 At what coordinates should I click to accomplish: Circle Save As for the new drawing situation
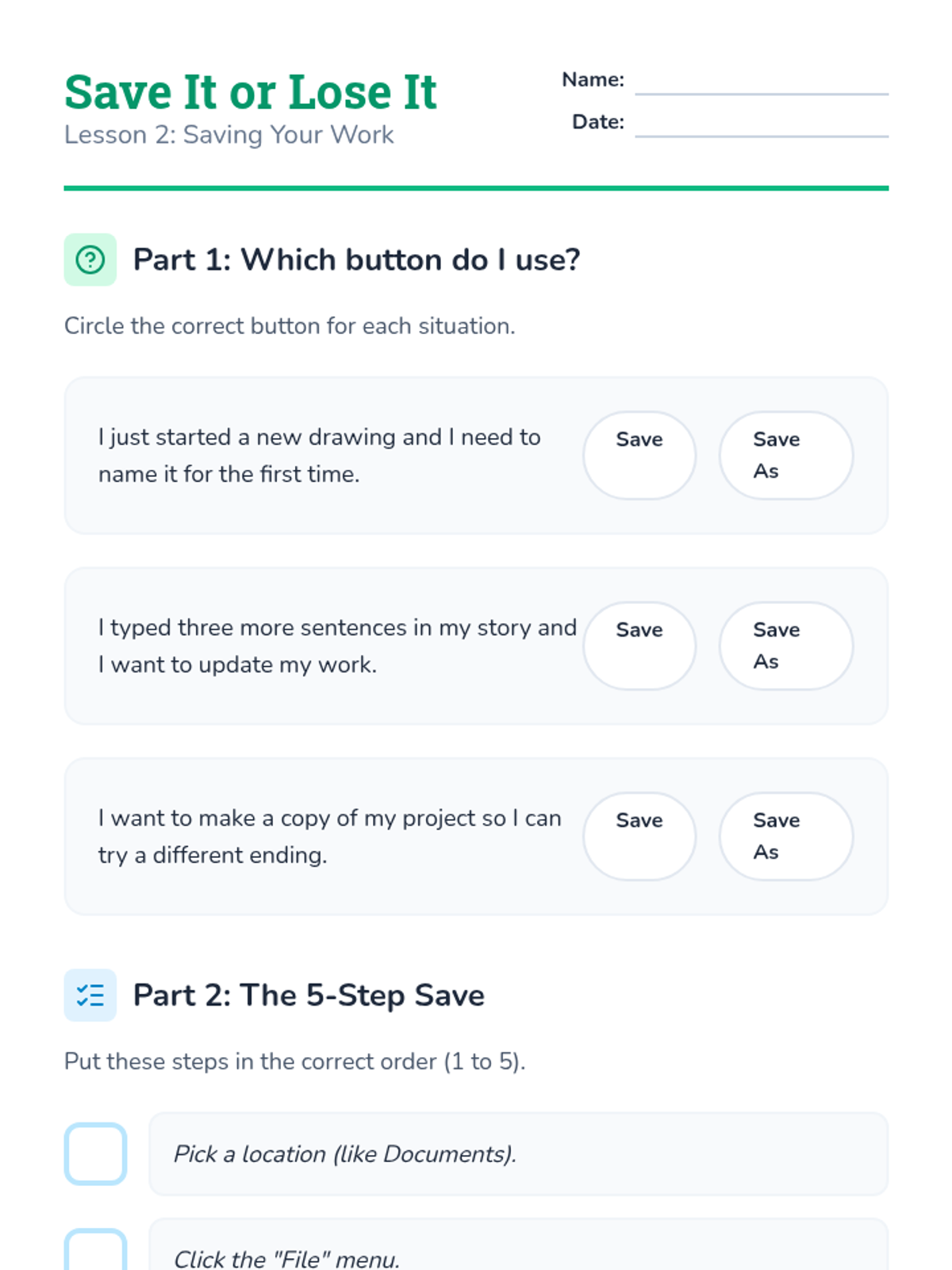[785, 456]
